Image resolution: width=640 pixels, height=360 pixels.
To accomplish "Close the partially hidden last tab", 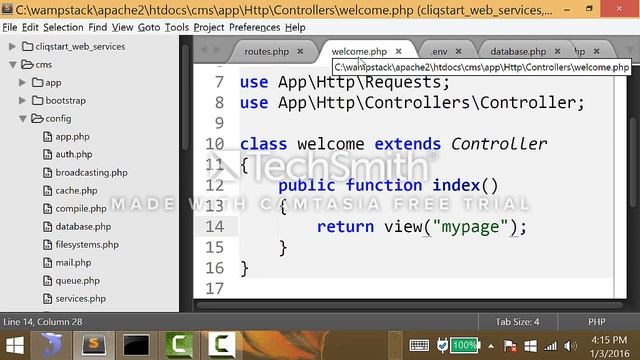I will click(597, 51).
